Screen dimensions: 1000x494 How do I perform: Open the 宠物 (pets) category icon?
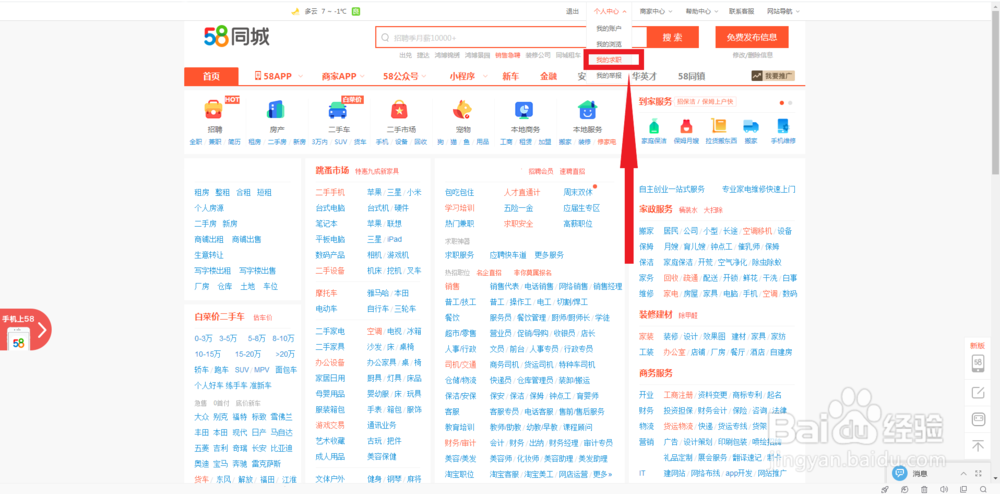tap(462, 110)
